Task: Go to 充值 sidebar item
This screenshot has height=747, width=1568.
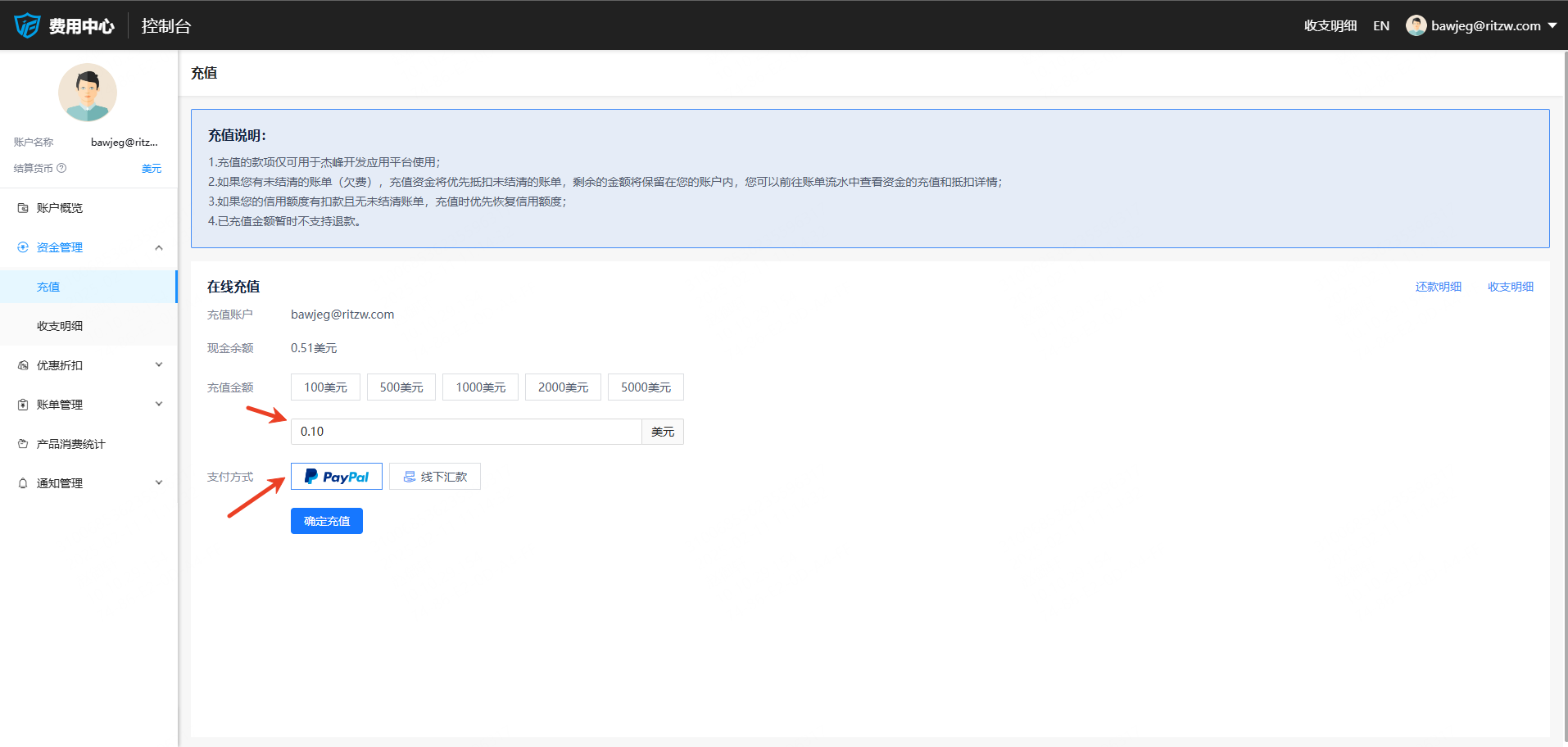Action: coord(48,287)
